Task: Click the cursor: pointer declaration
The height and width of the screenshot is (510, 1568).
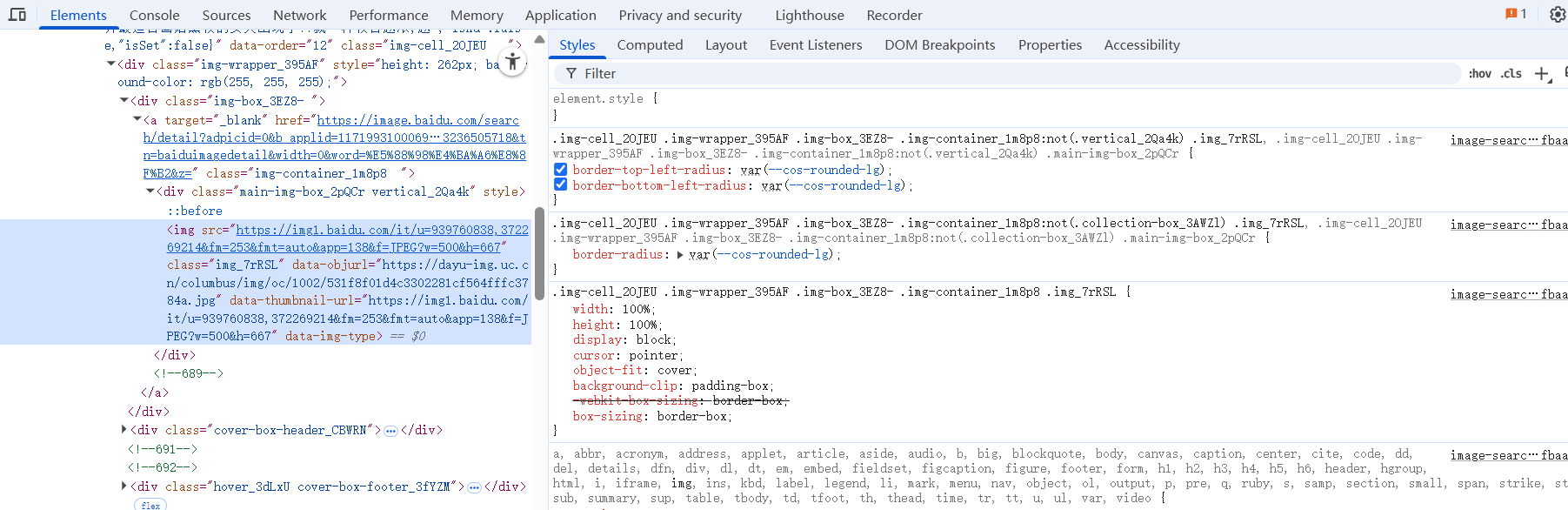Action: coord(627,355)
